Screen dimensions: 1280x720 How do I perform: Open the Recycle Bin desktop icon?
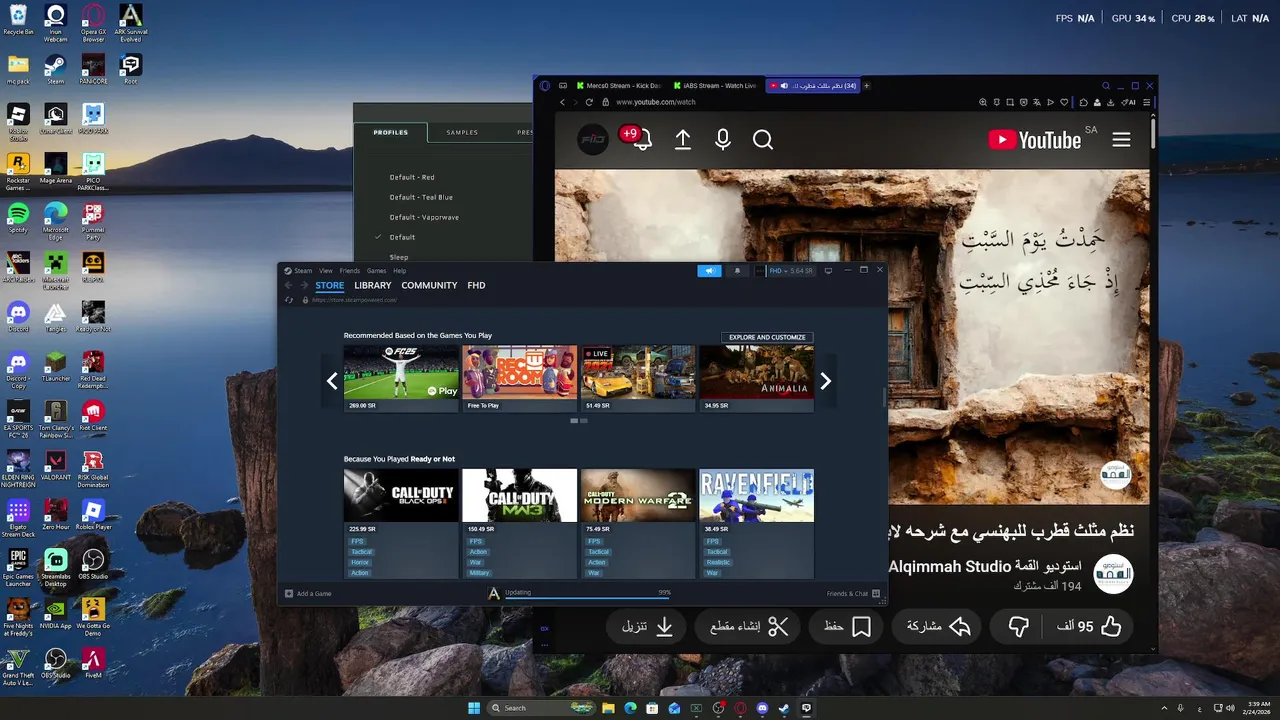point(18,19)
